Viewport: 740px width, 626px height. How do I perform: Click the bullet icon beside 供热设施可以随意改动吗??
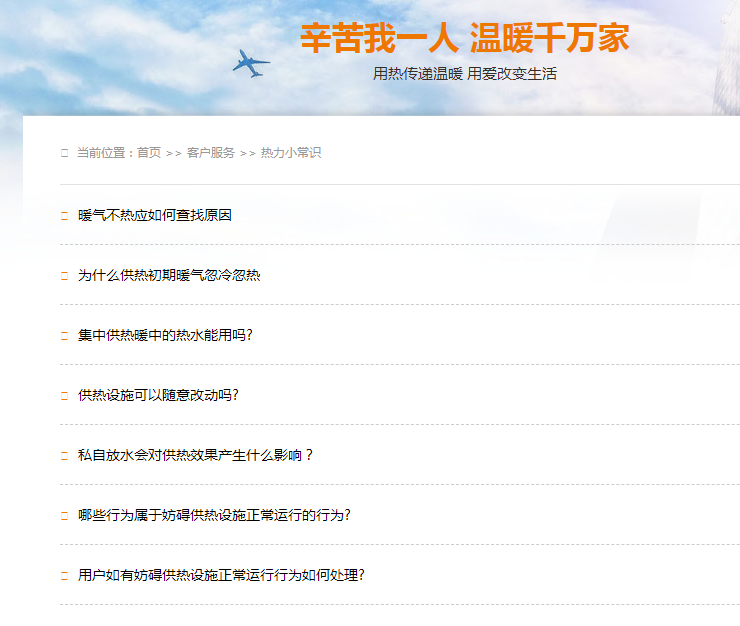(x=65, y=396)
